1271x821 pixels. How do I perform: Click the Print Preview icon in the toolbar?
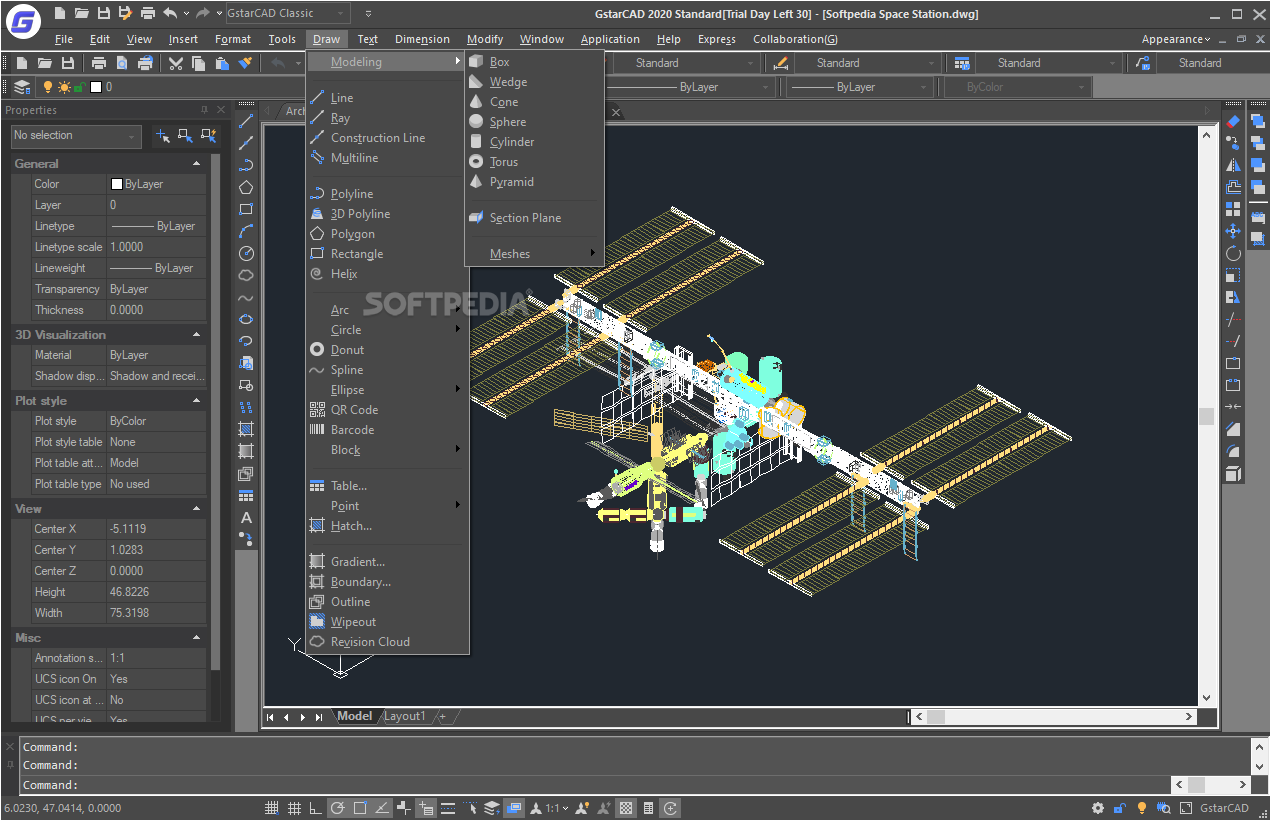(122, 63)
